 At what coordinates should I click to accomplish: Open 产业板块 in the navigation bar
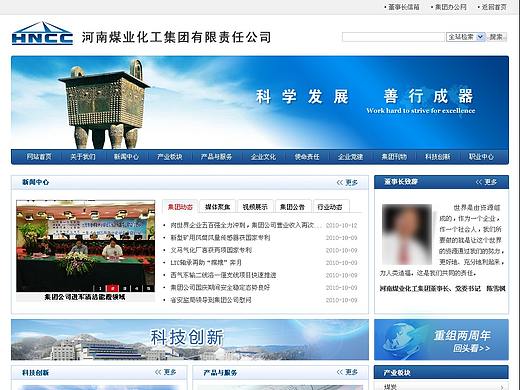tap(170, 157)
